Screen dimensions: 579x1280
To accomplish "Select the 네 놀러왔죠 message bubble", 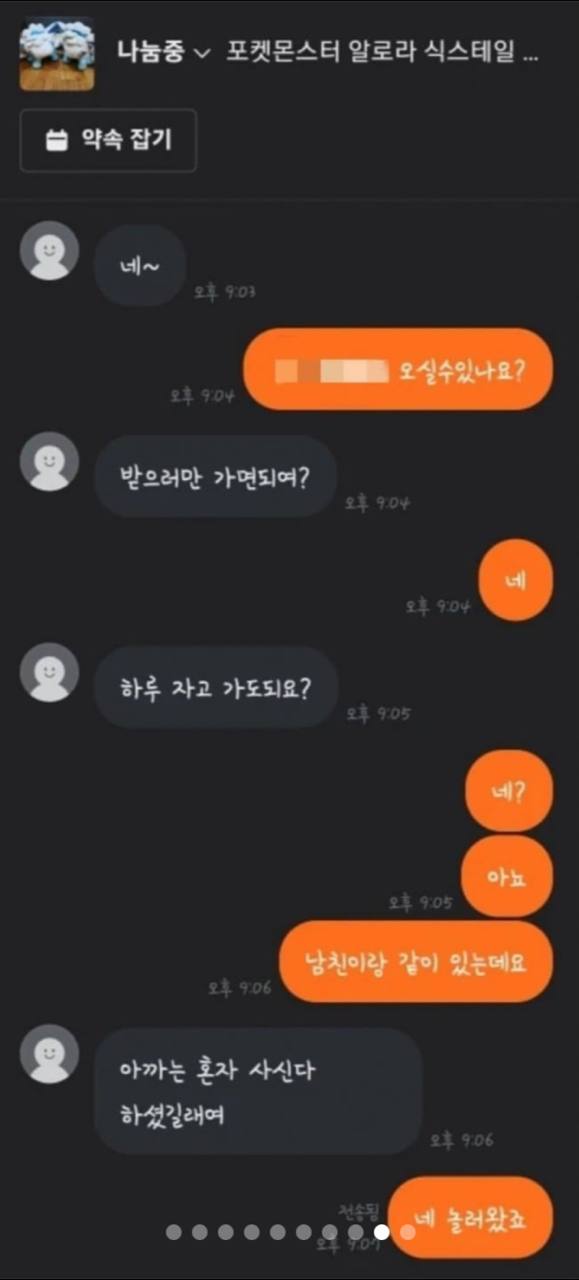I will click(470, 1216).
